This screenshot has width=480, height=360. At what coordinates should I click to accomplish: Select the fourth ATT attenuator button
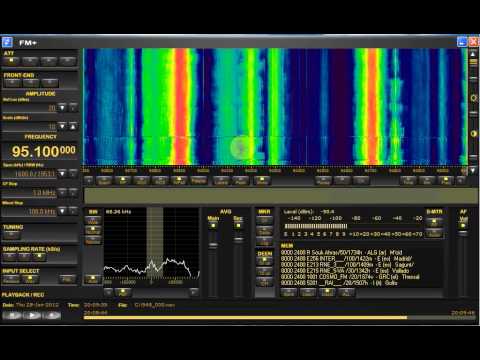click(68, 61)
